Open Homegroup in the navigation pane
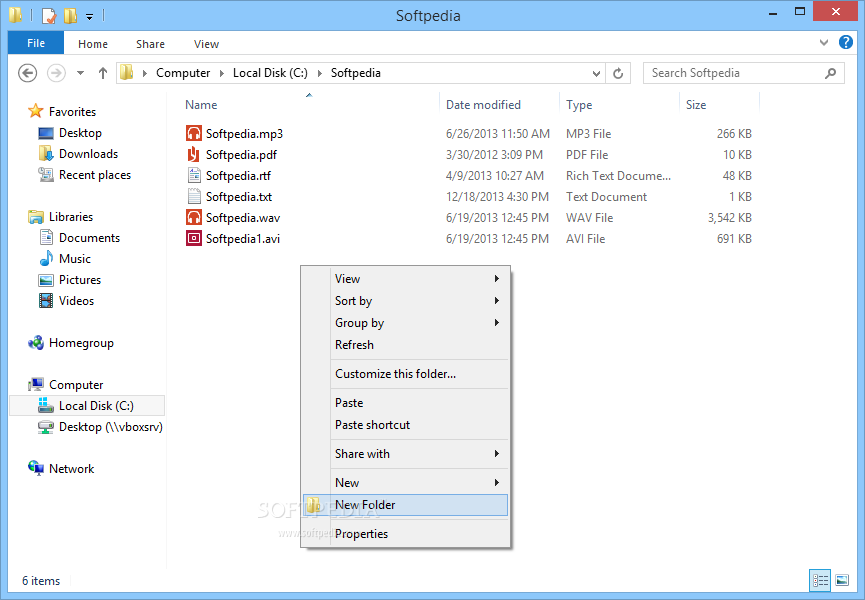 [x=81, y=342]
